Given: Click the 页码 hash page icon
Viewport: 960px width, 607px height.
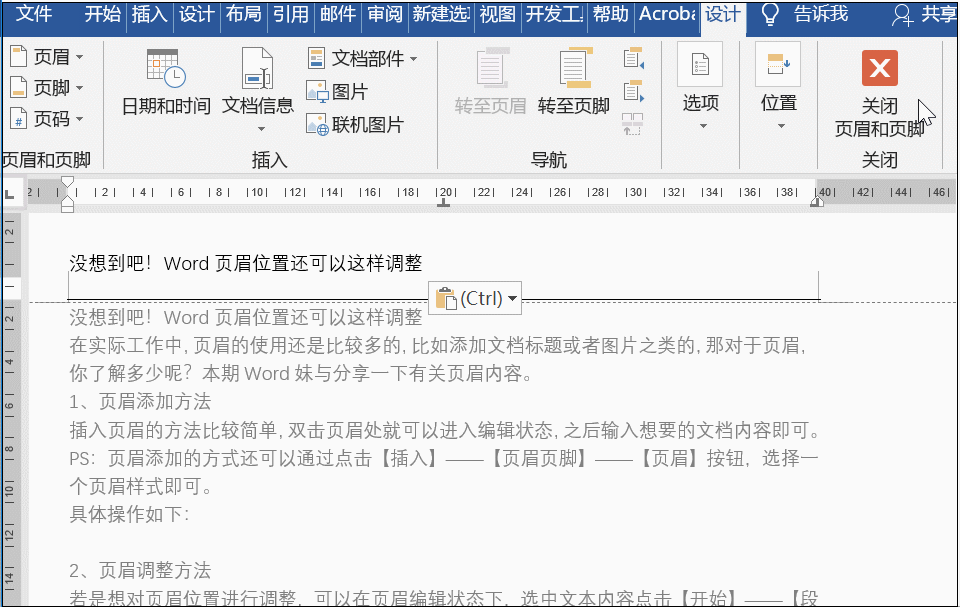Looking at the screenshot, I should point(18,118).
